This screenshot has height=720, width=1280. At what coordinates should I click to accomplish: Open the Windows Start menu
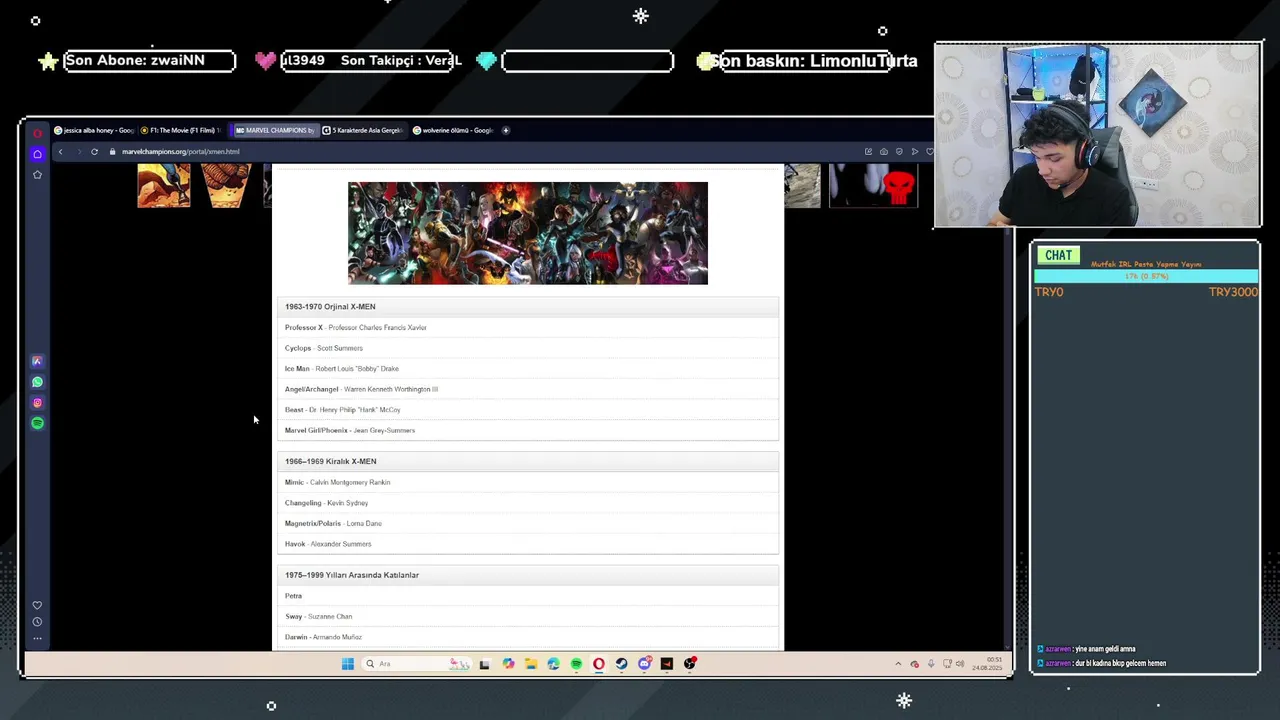[x=347, y=664]
